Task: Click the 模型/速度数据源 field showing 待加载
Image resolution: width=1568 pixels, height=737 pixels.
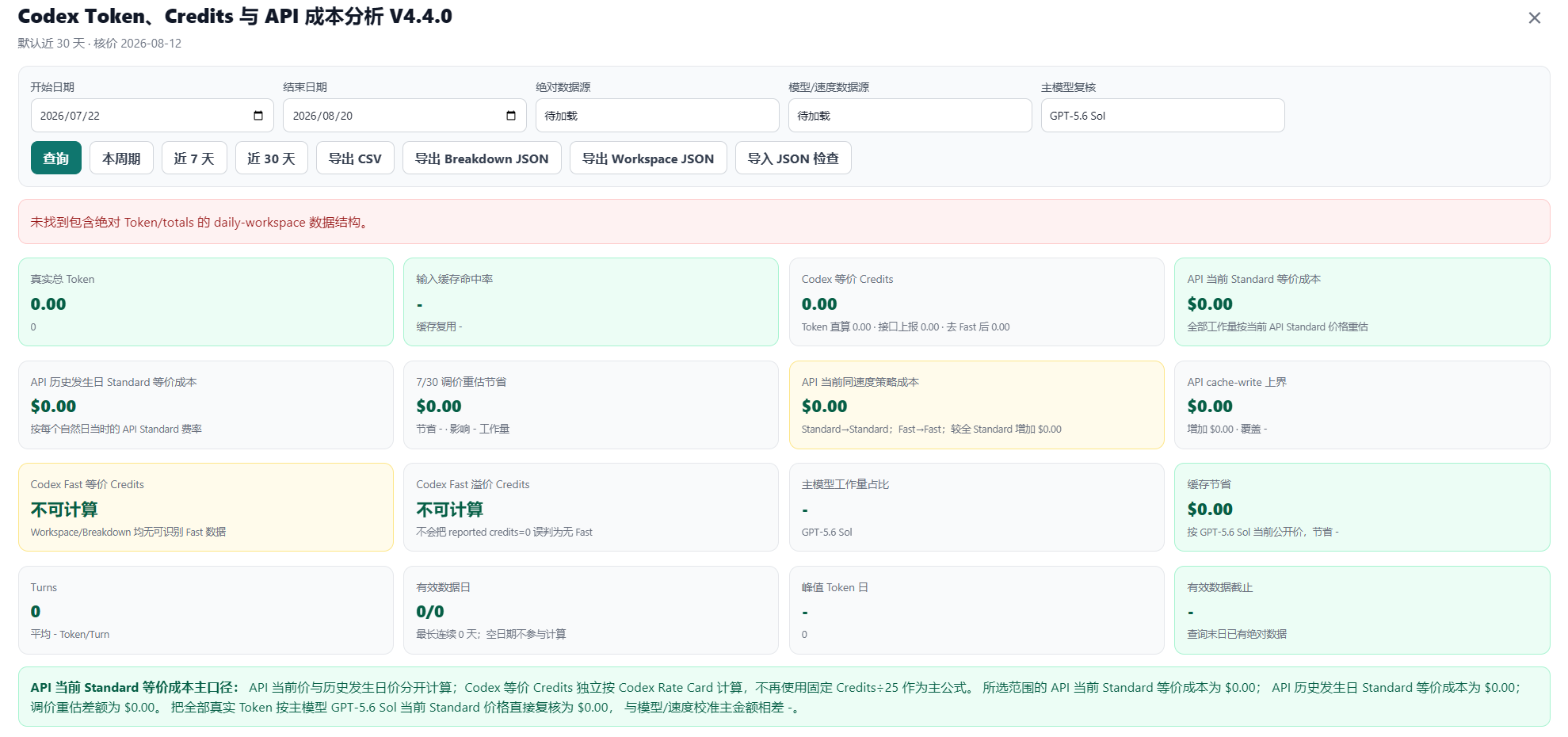Action: (910, 116)
